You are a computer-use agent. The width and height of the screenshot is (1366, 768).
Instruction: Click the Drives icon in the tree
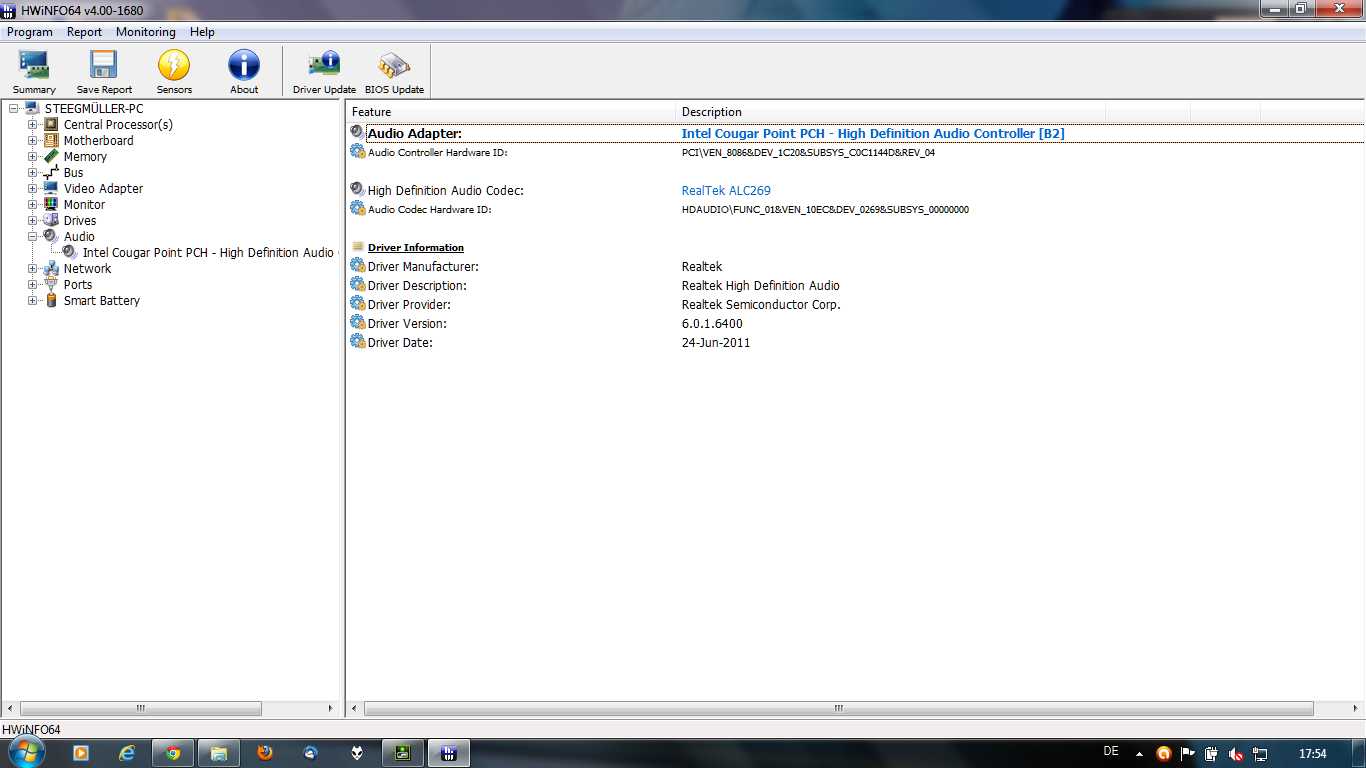(x=51, y=220)
